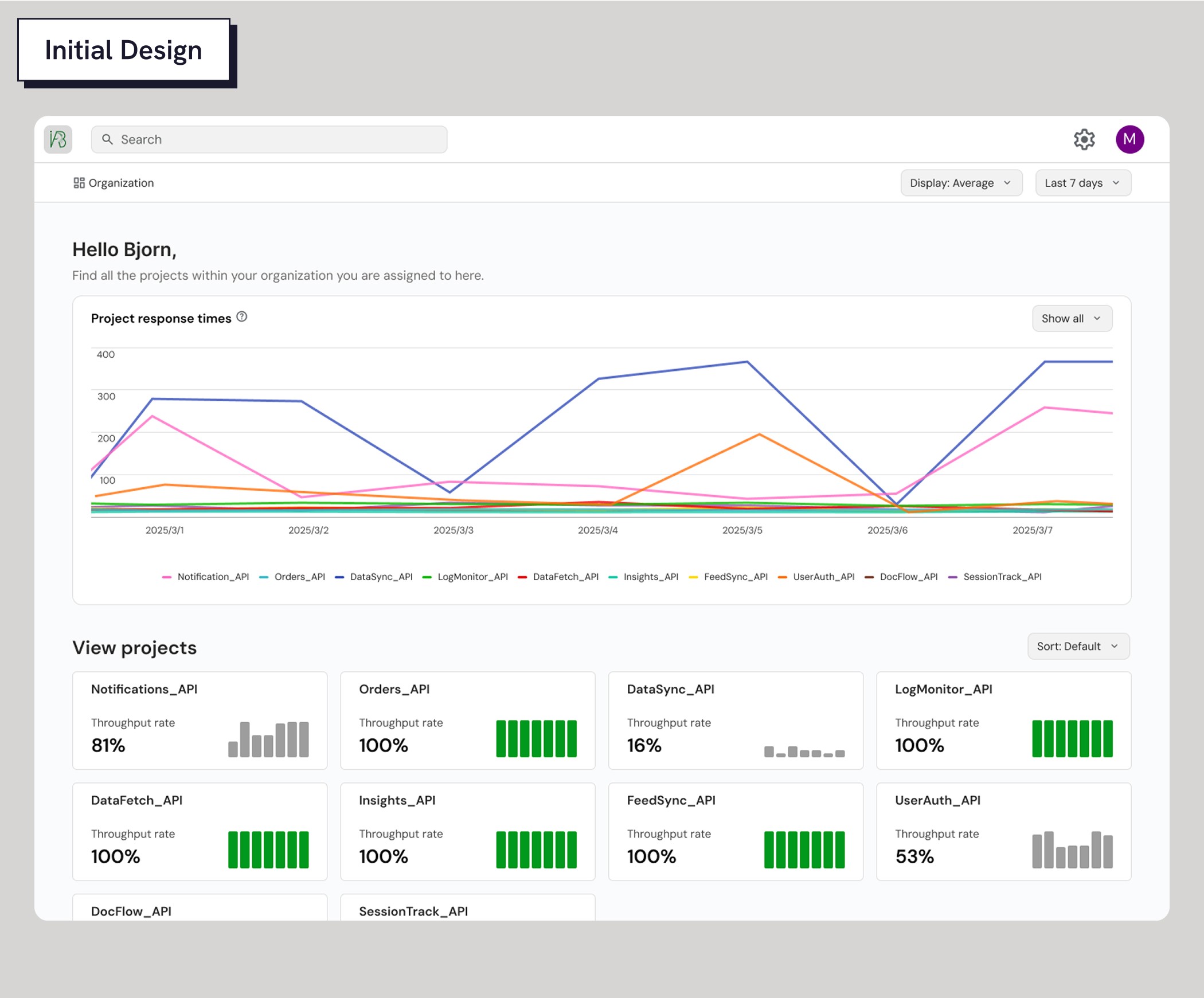The width and height of the screenshot is (1204, 998).
Task: Toggle DataSync_API series in the chart legend
Action: coord(381,577)
